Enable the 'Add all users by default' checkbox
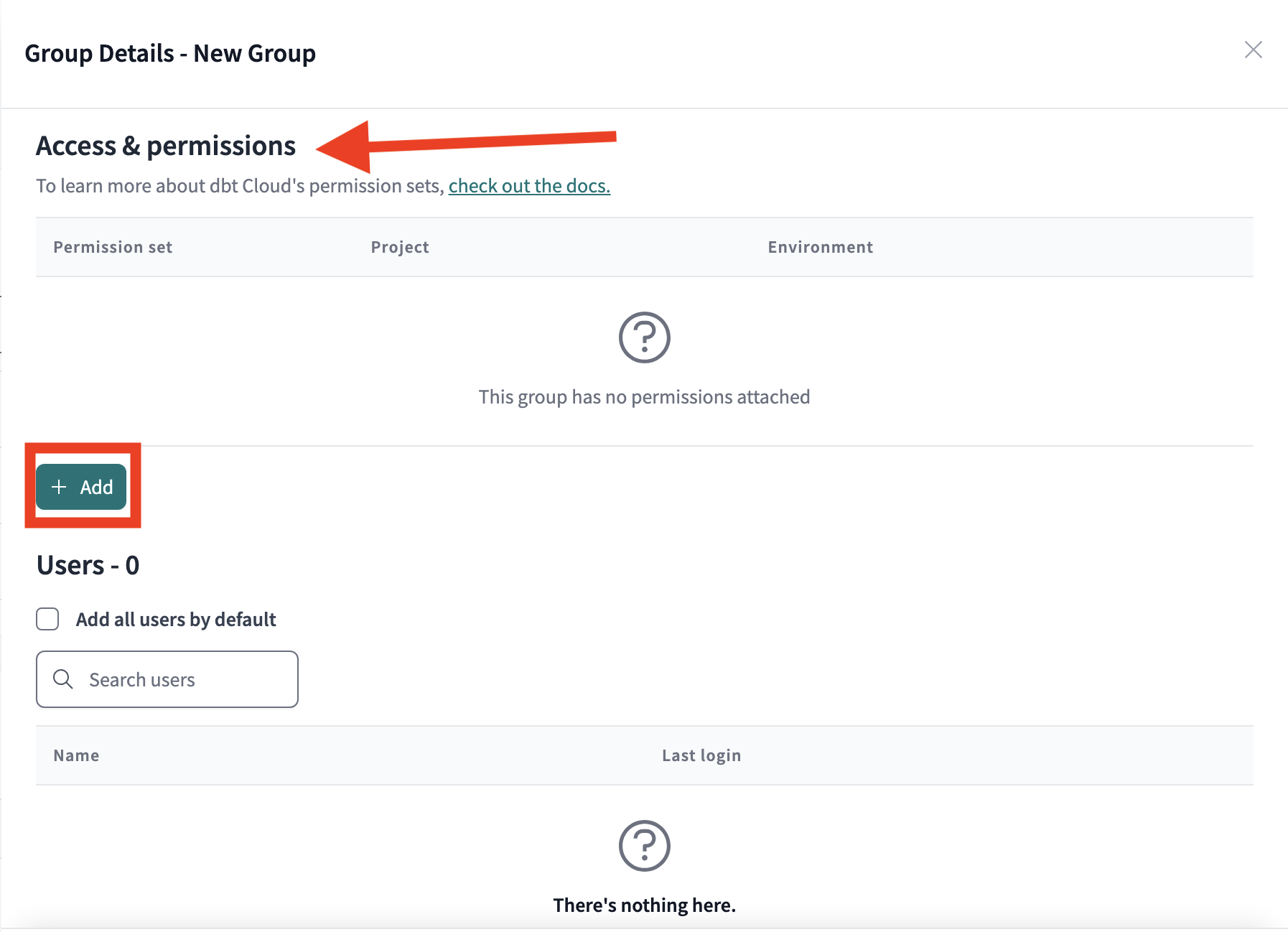Image resolution: width=1288 pixels, height=932 pixels. coord(47,618)
